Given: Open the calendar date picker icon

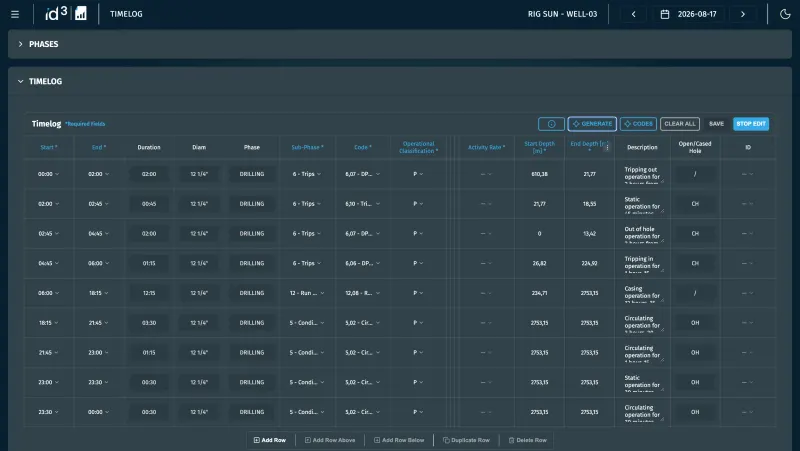Looking at the screenshot, I should [665, 14].
